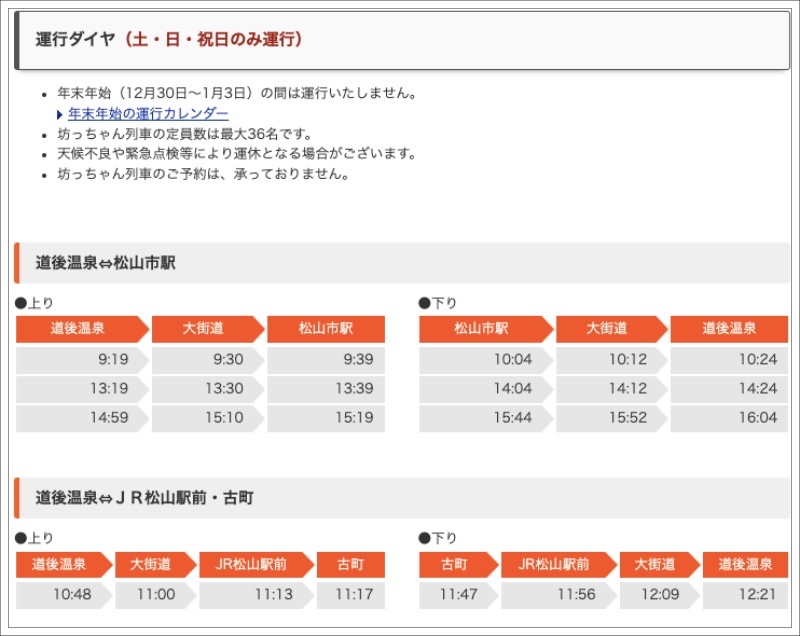Click the 10:04 time cell
This screenshot has width=800, height=636.
[x=486, y=360]
